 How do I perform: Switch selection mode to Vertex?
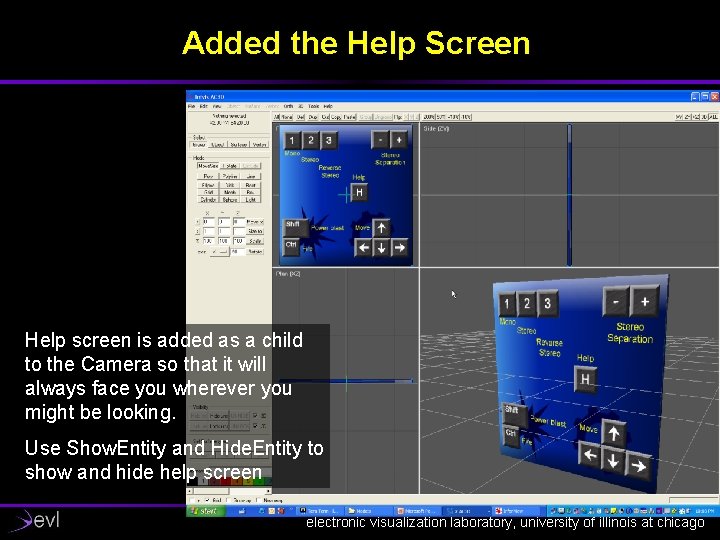pyautogui.click(x=259, y=145)
